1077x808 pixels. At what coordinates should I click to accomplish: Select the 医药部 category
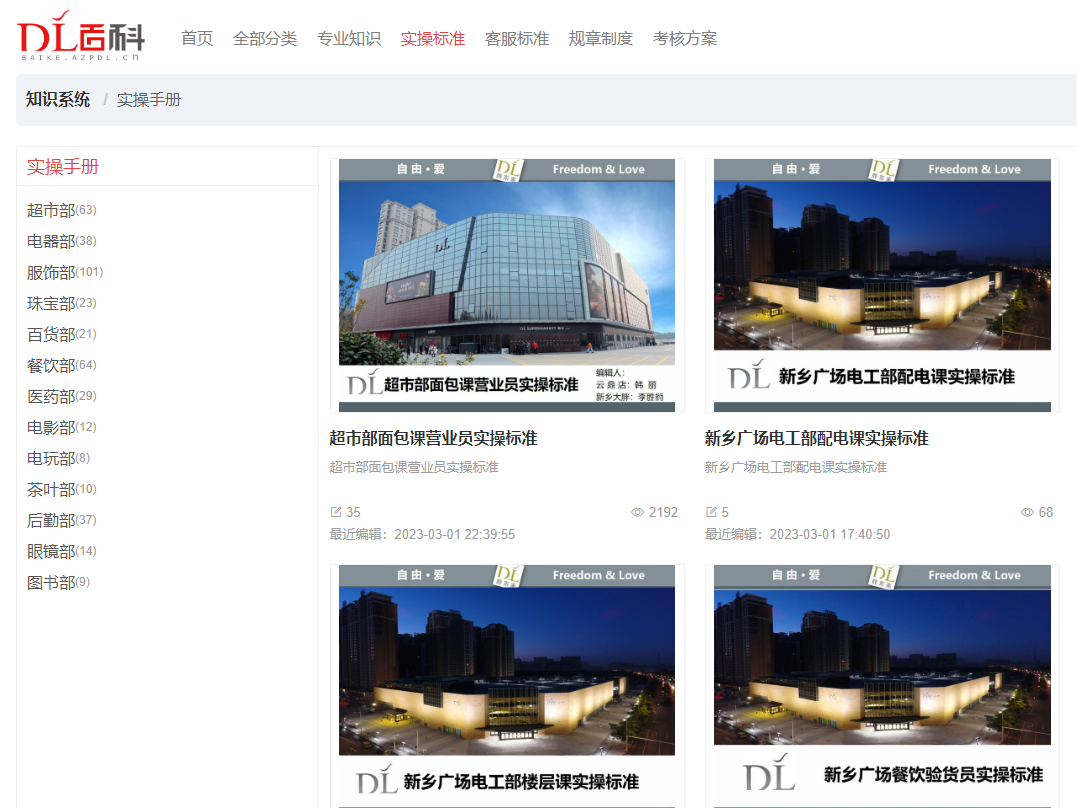pyautogui.click(x=50, y=396)
